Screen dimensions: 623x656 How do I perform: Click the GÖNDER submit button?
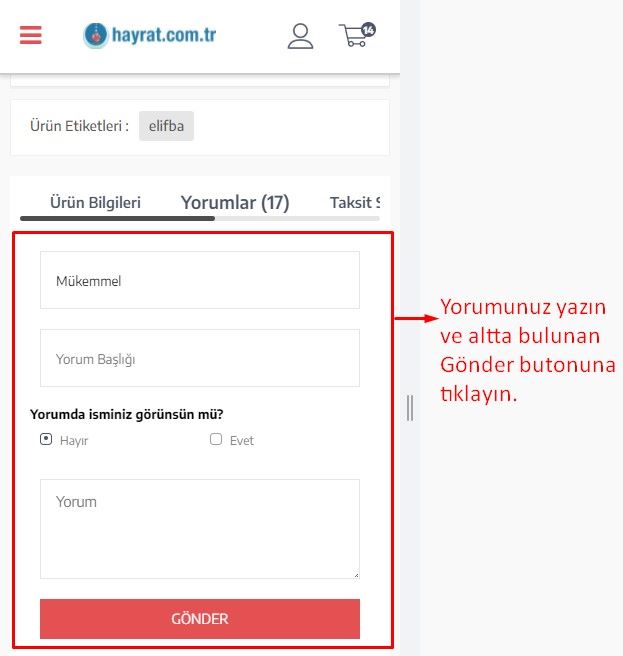pyautogui.click(x=200, y=619)
